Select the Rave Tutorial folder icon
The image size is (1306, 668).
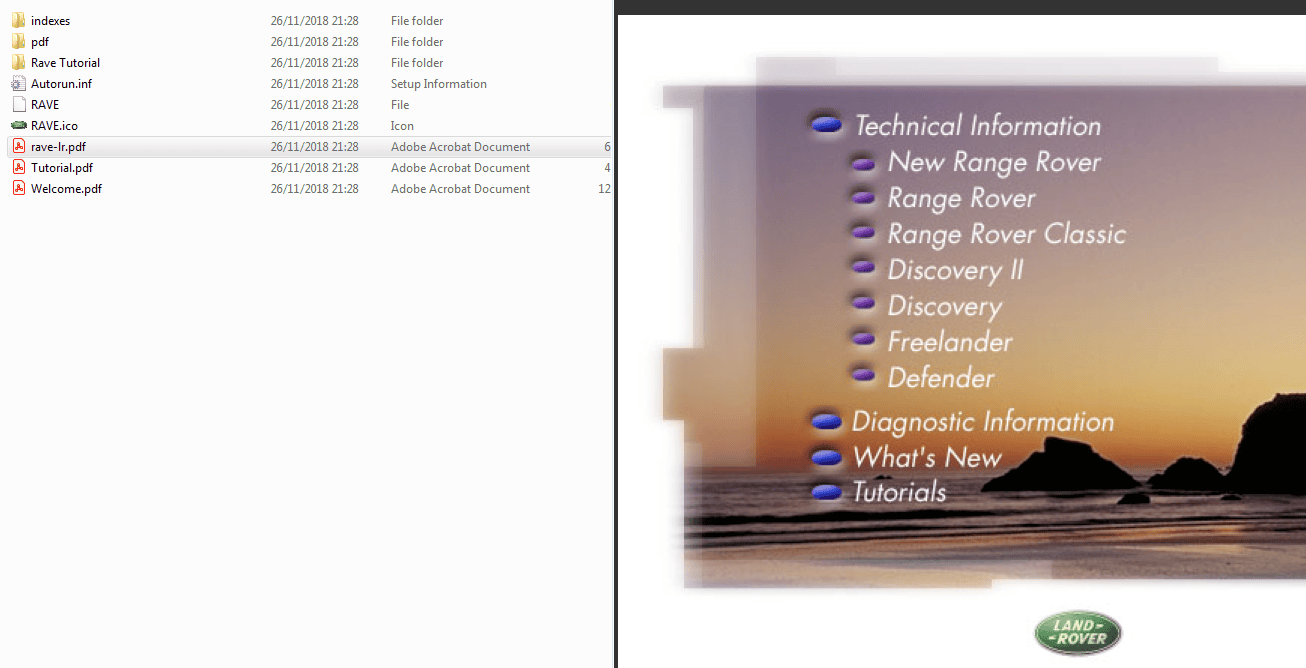(x=19, y=63)
